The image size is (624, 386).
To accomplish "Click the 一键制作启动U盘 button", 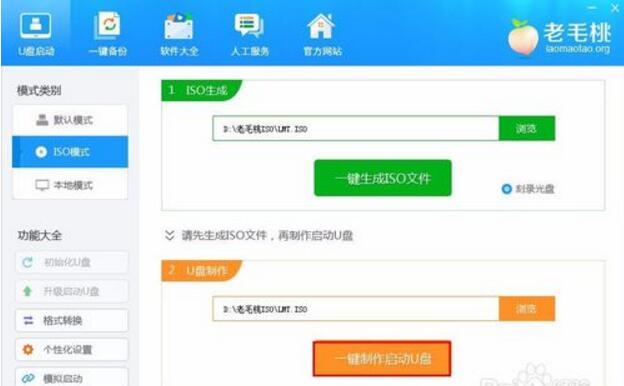I will (x=382, y=359).
